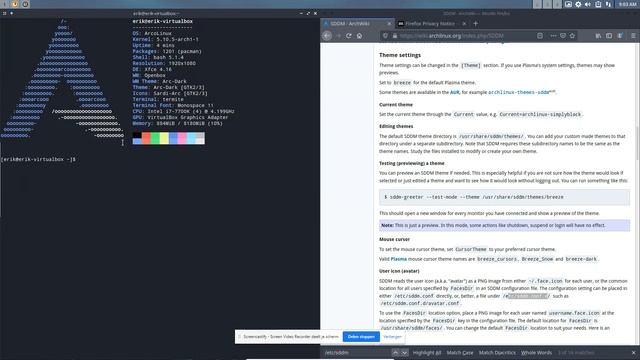Reload the SDDM ArchWiki page
Screen dimensions: 640x360
349,36
